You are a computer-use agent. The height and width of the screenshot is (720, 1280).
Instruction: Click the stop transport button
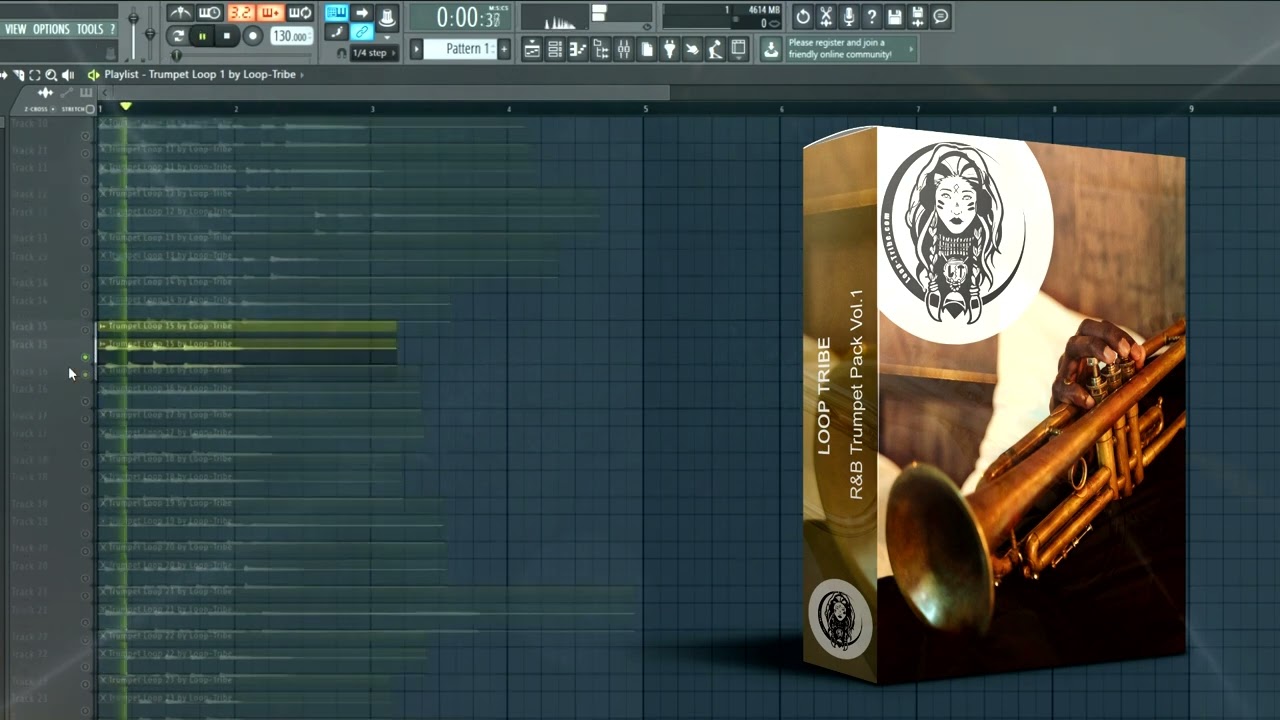pos(227,36)
